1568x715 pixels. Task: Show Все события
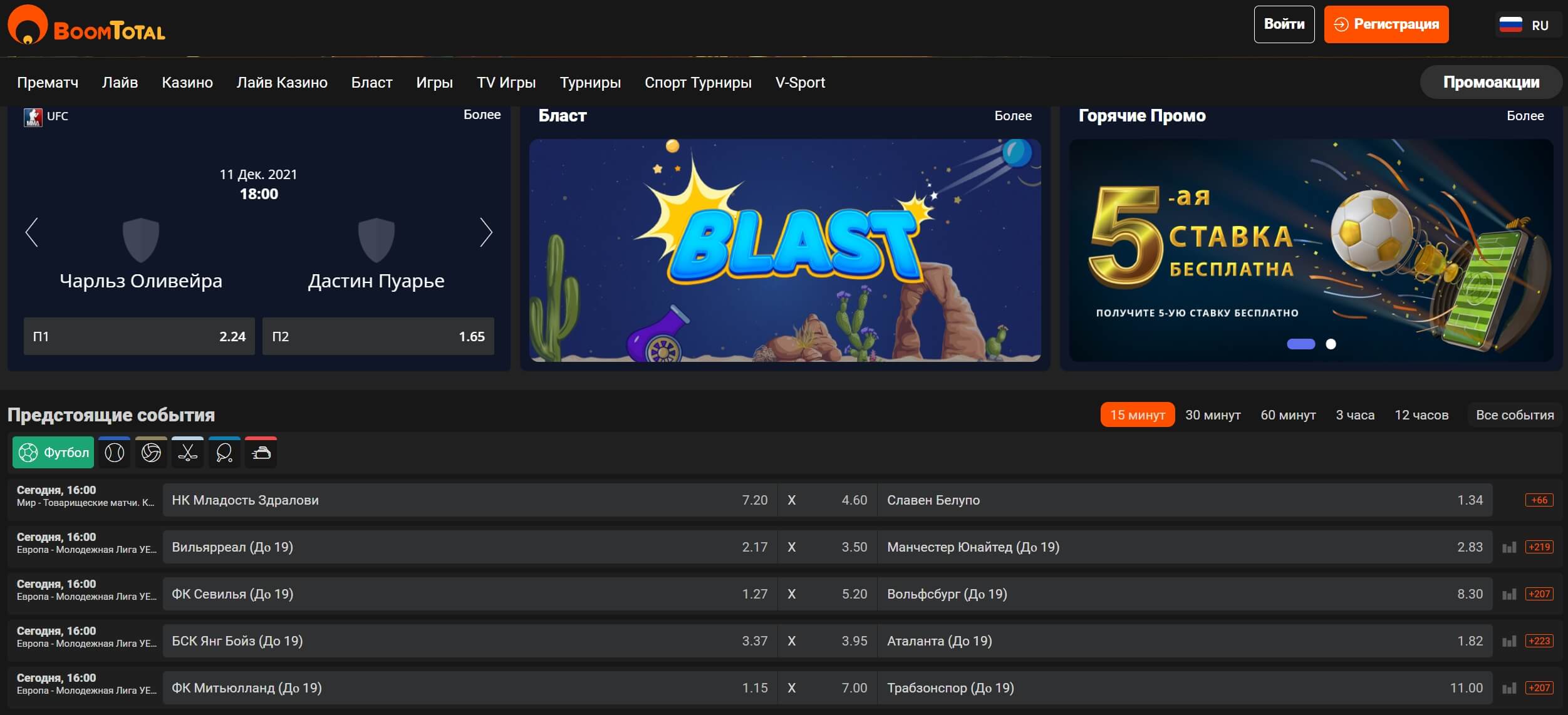(x=1515, y=414)
